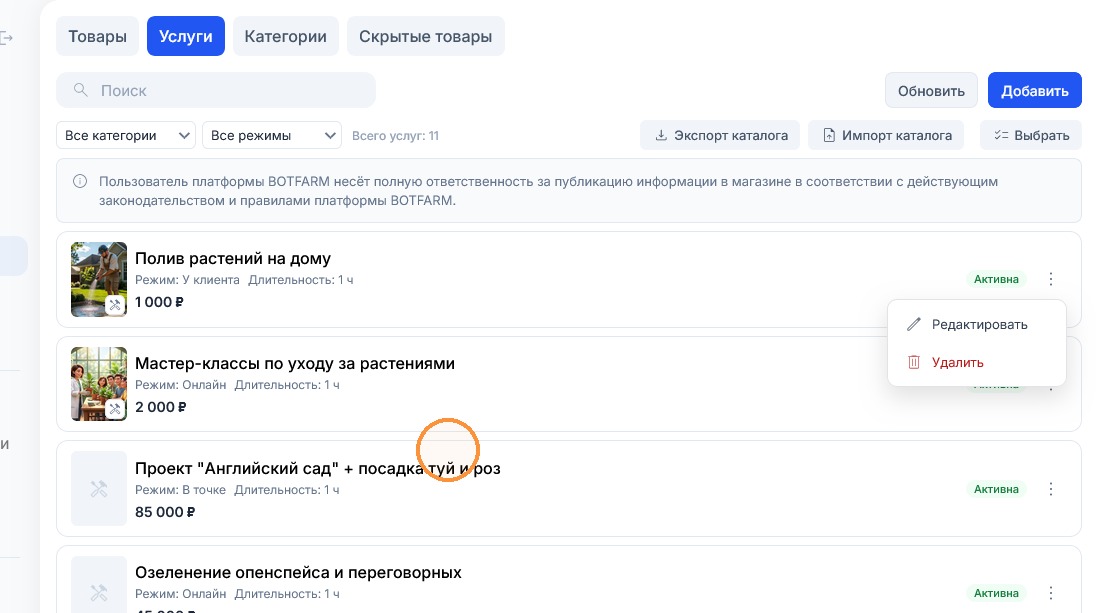
Task: Click the Мастер-классы по уходу за растениями title
Action: tap(295, 364)
